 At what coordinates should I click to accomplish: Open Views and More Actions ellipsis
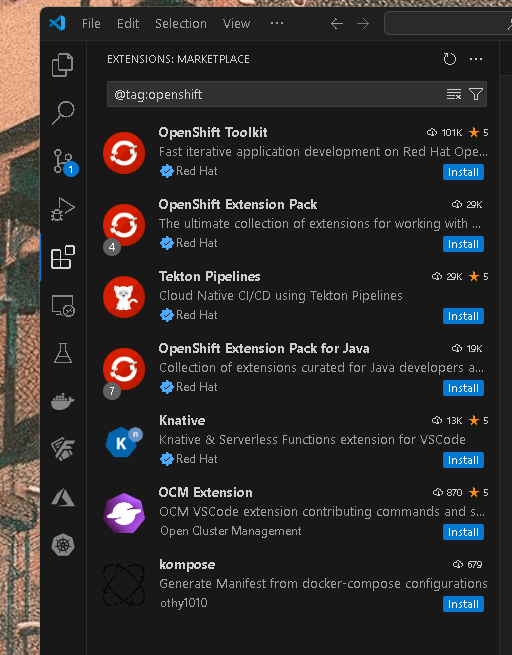[x=476, y=59]
